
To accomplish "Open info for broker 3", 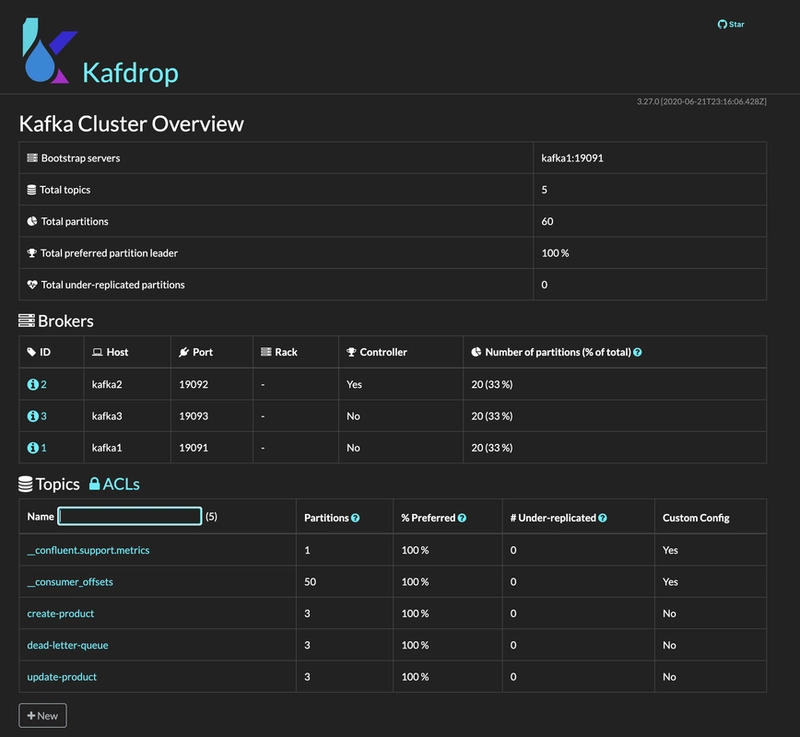I will [33, 416].
